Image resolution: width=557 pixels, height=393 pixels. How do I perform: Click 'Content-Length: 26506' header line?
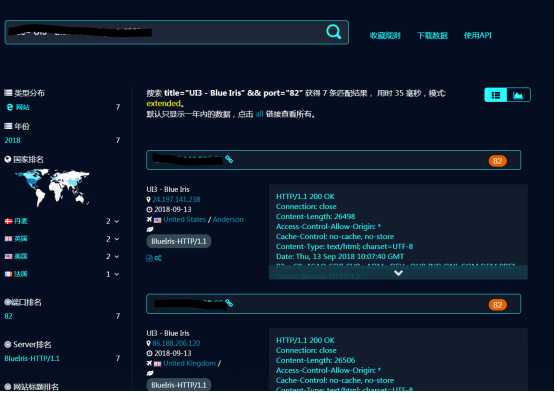[315, 360]
